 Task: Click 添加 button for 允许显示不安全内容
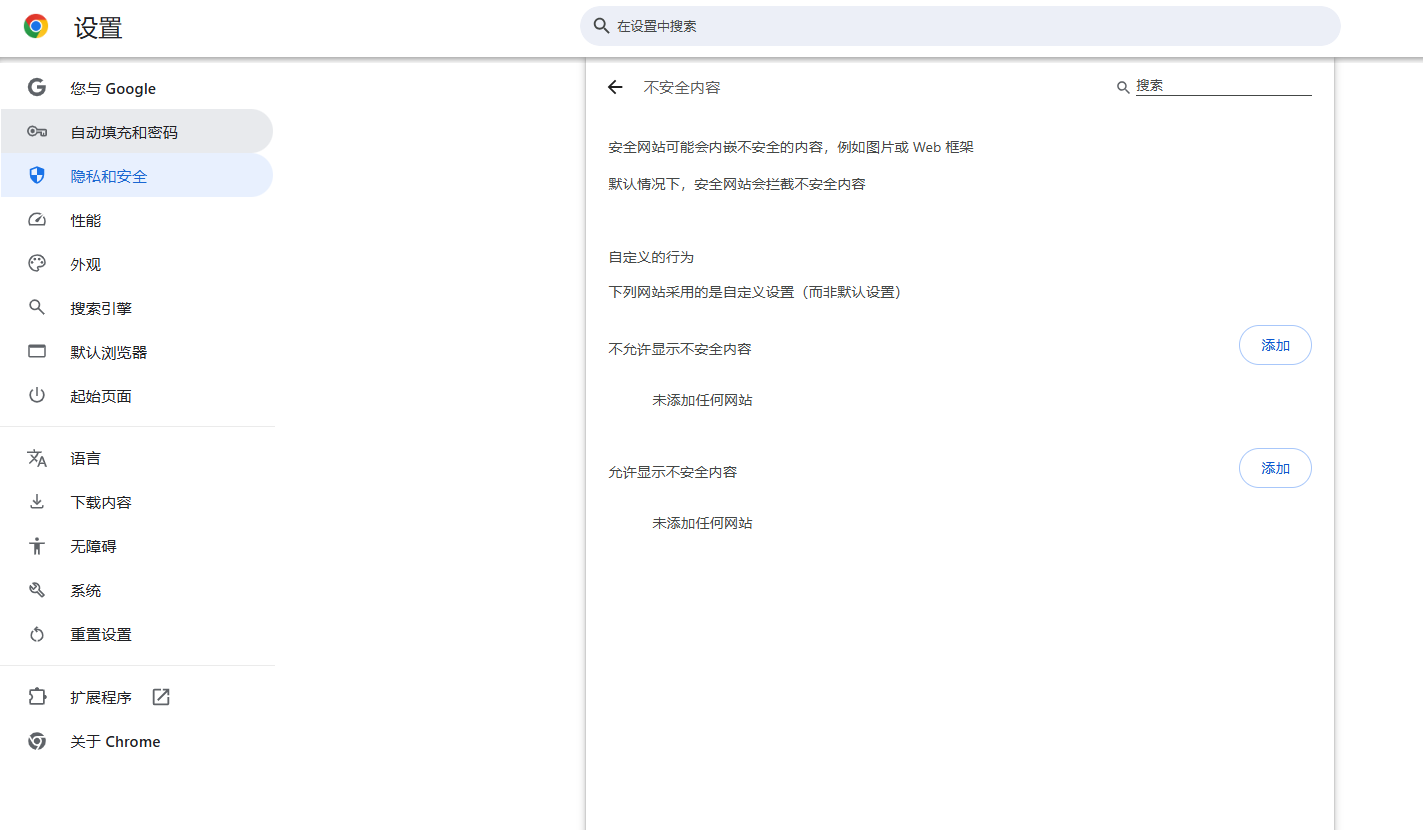[x=1275, y=468]
